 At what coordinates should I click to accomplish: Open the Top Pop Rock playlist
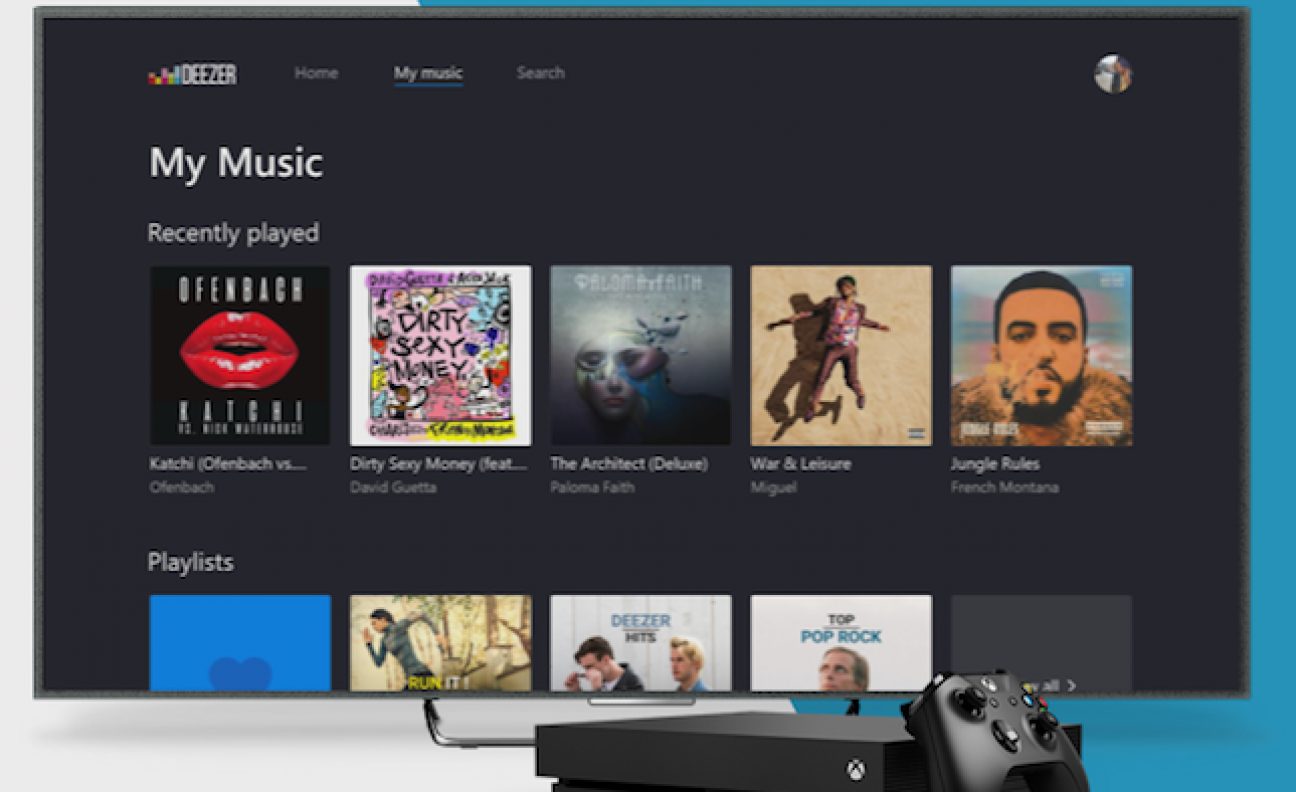pos(841,642)
